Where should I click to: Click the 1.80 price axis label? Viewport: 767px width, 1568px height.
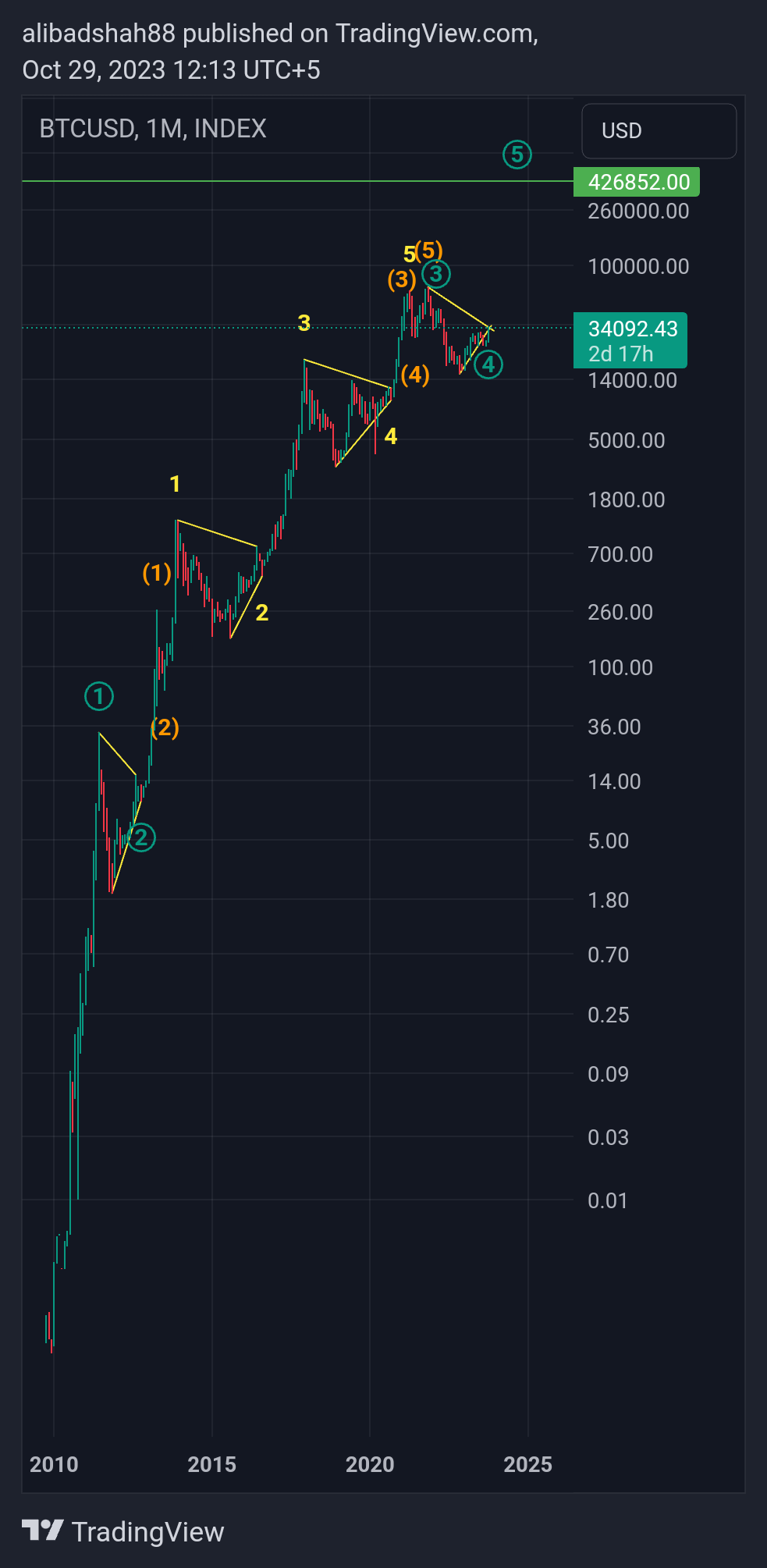tap(608, 900)
